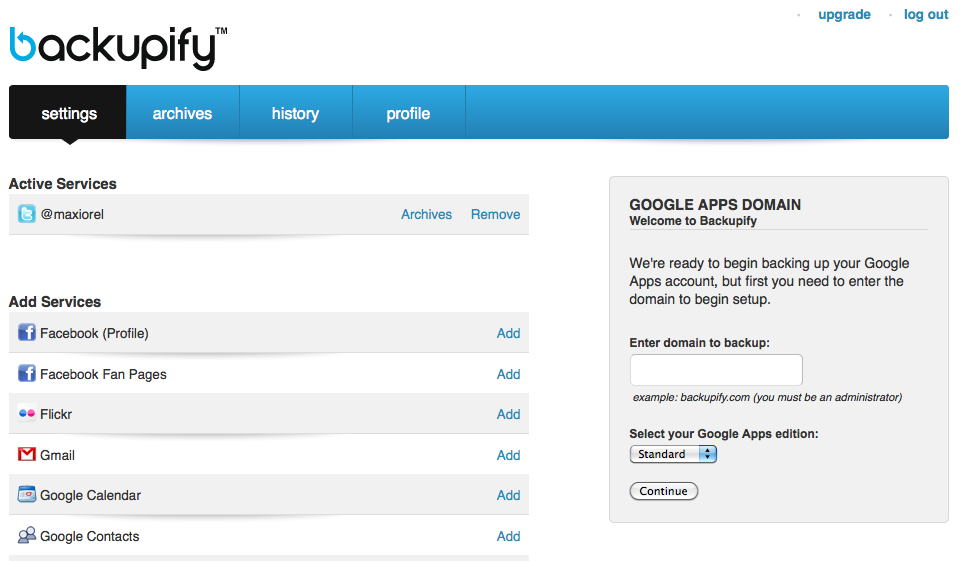Image resolution: width=961 pixels, height=561 pixels.
Task: Open the settings tab
Action: [x=67, y=112]
